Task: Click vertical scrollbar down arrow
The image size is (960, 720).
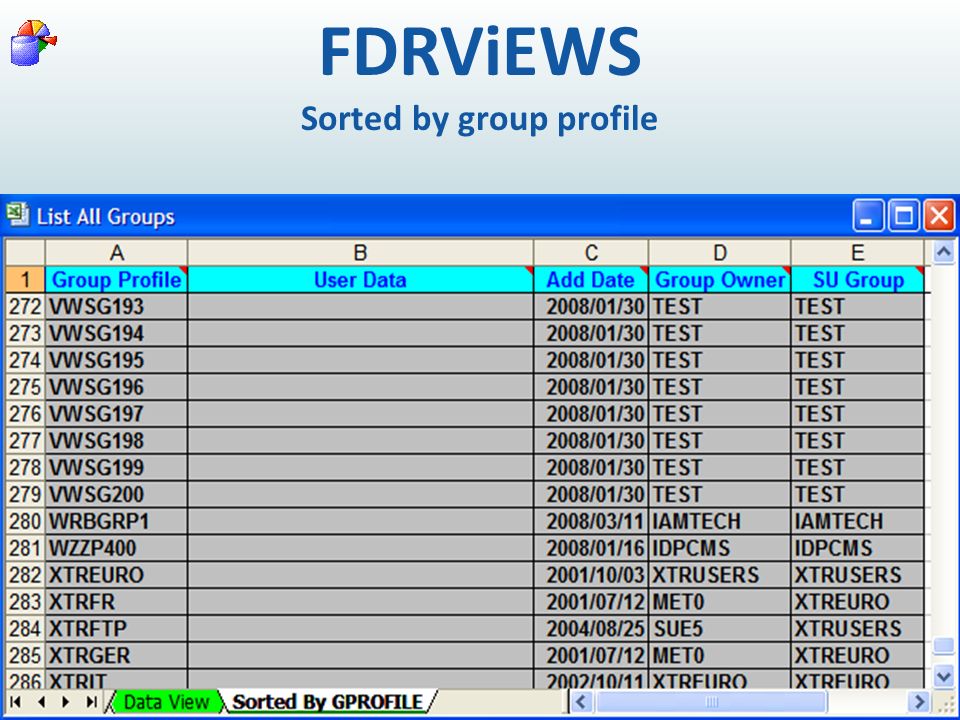Action: click(943, 677)
